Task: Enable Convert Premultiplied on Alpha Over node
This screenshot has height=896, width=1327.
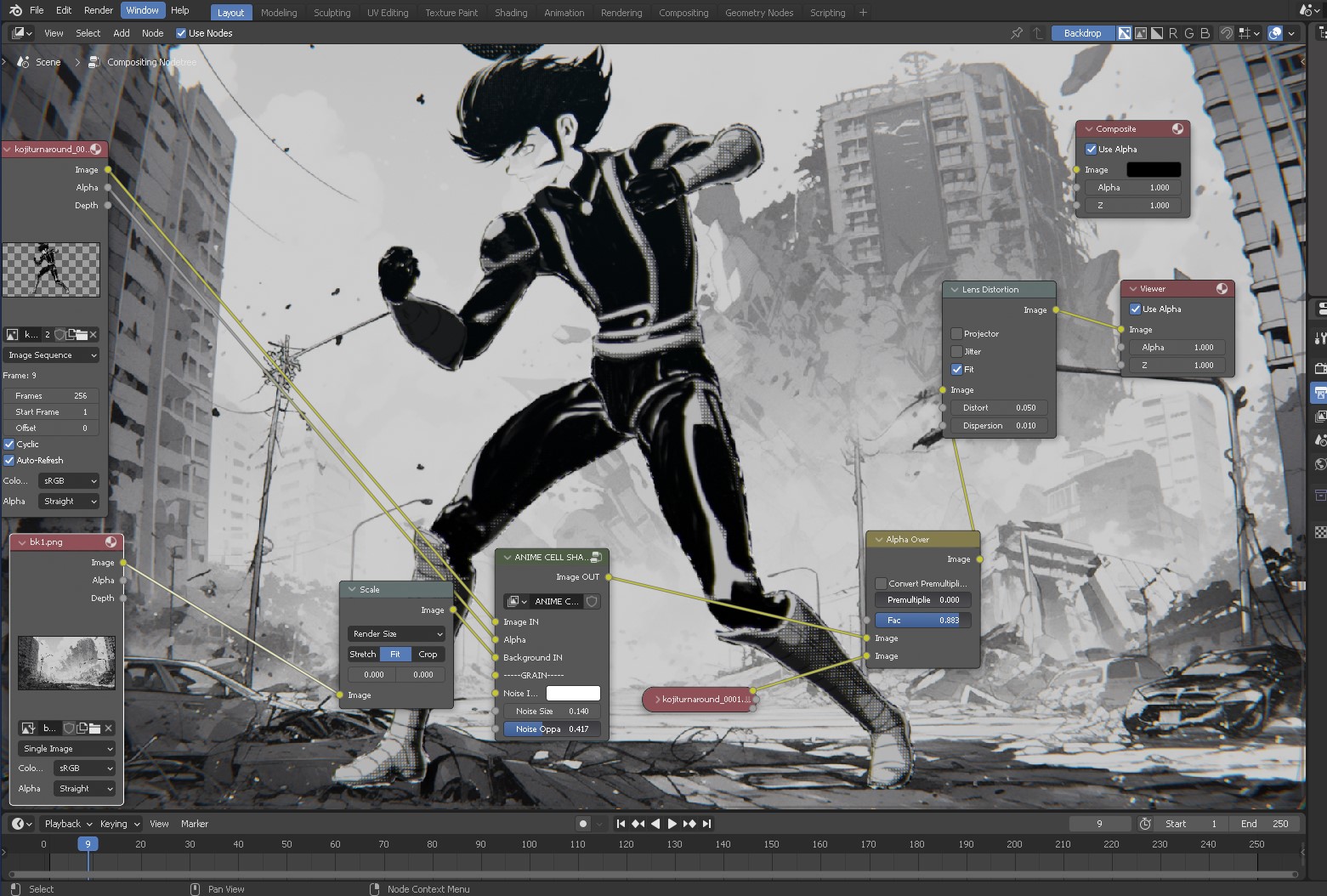Action: coord(881,583)
